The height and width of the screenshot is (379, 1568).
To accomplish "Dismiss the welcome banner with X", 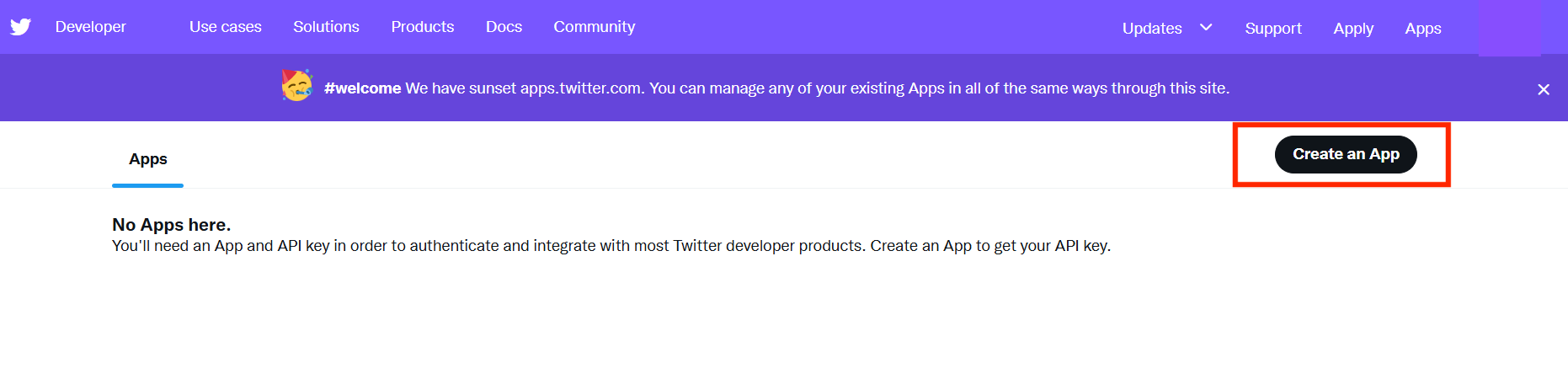I will [1543, 89].
